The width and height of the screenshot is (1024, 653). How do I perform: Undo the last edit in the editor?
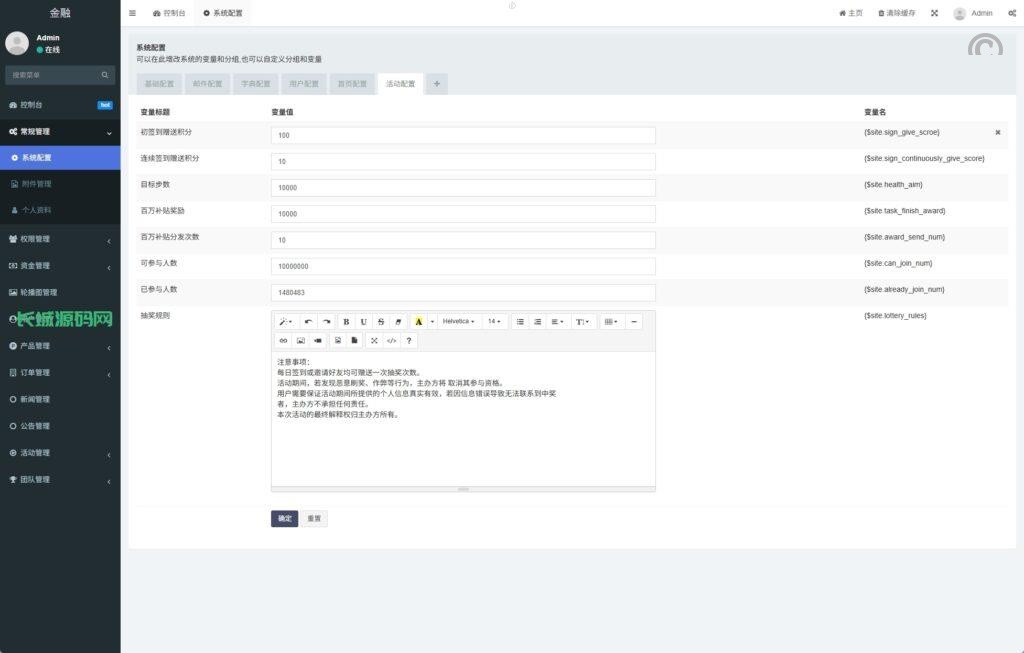[x=308, y=322]
